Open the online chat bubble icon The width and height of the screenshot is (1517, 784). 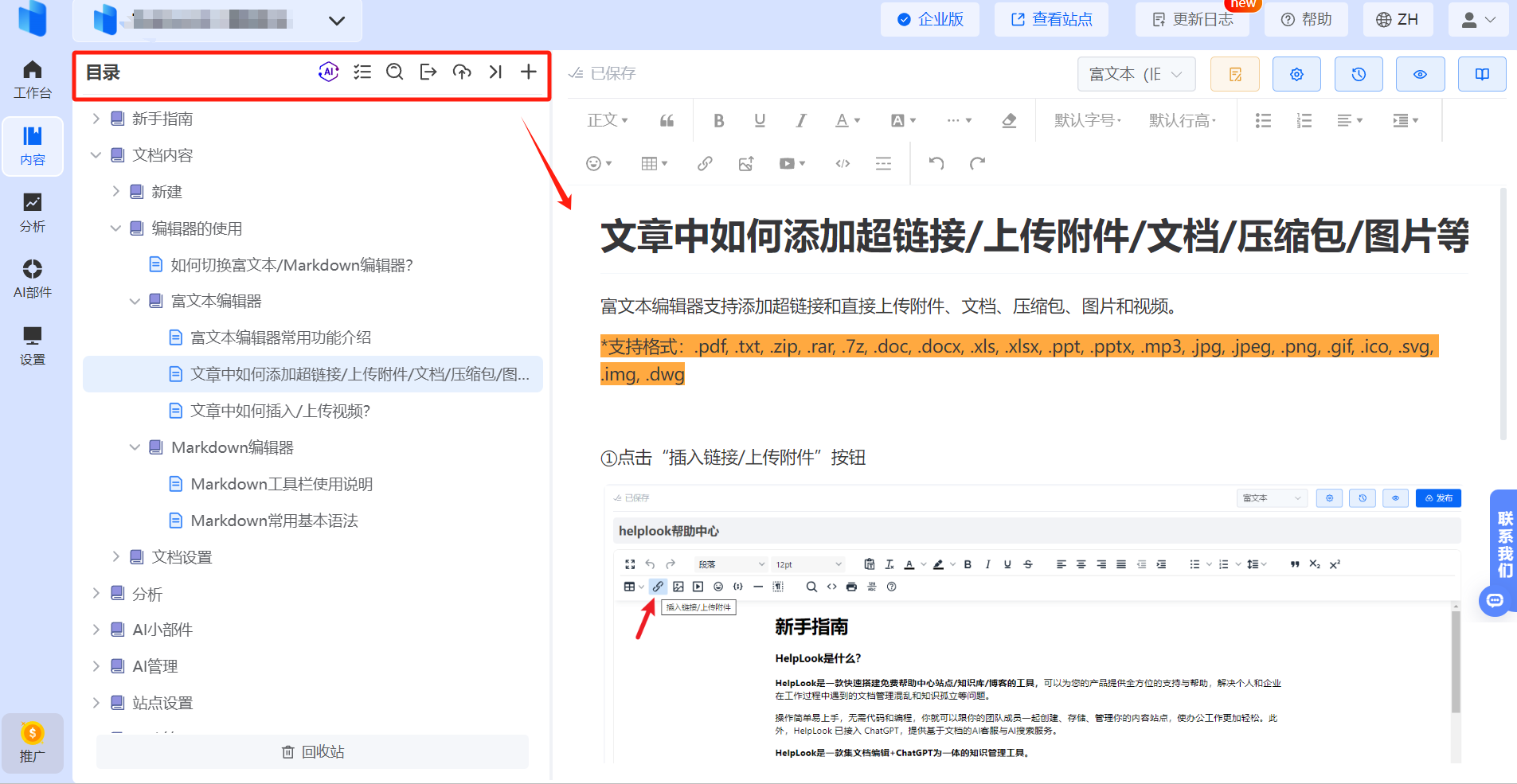click(1495, 600)
